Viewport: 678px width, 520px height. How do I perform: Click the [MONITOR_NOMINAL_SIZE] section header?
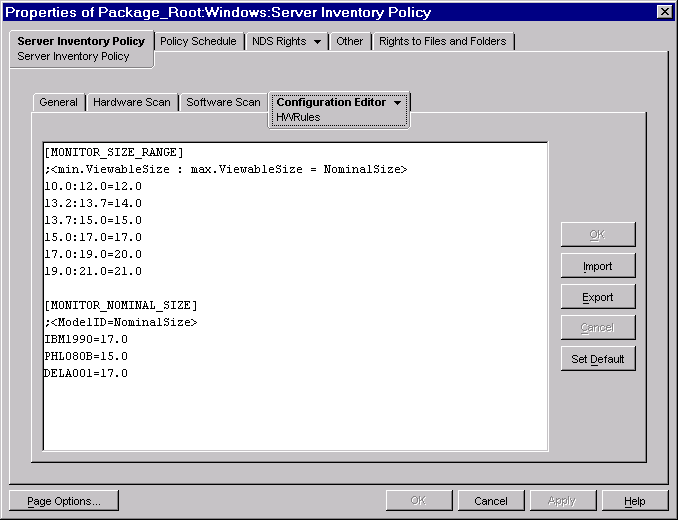point(121,305)
